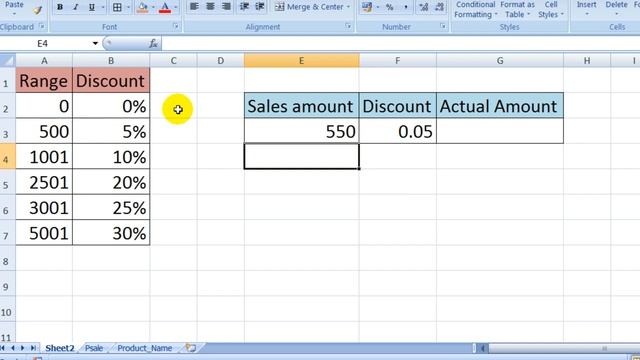The width and height of the screenshot is (640, 360).
Task: Open underline style dropdown arrow
Action: (x=102, y=7)
